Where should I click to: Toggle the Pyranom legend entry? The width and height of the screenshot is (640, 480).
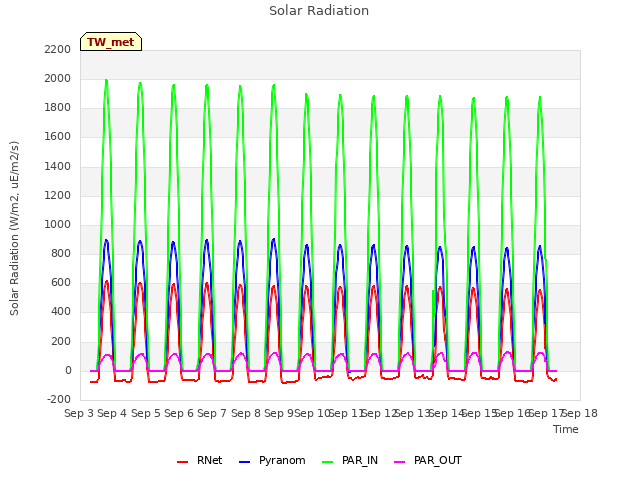pyautogui.click(x=272, y=461)
